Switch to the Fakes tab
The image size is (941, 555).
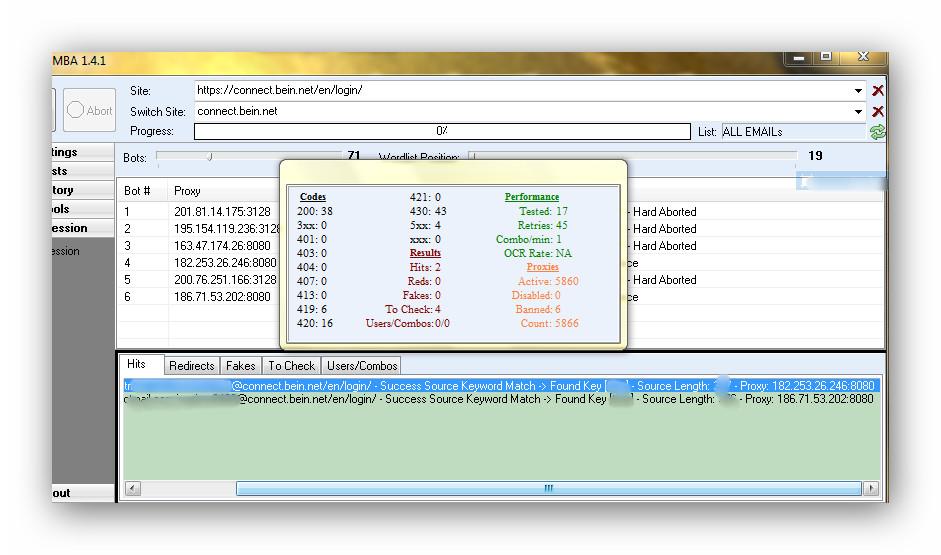[x=241, y=365]
